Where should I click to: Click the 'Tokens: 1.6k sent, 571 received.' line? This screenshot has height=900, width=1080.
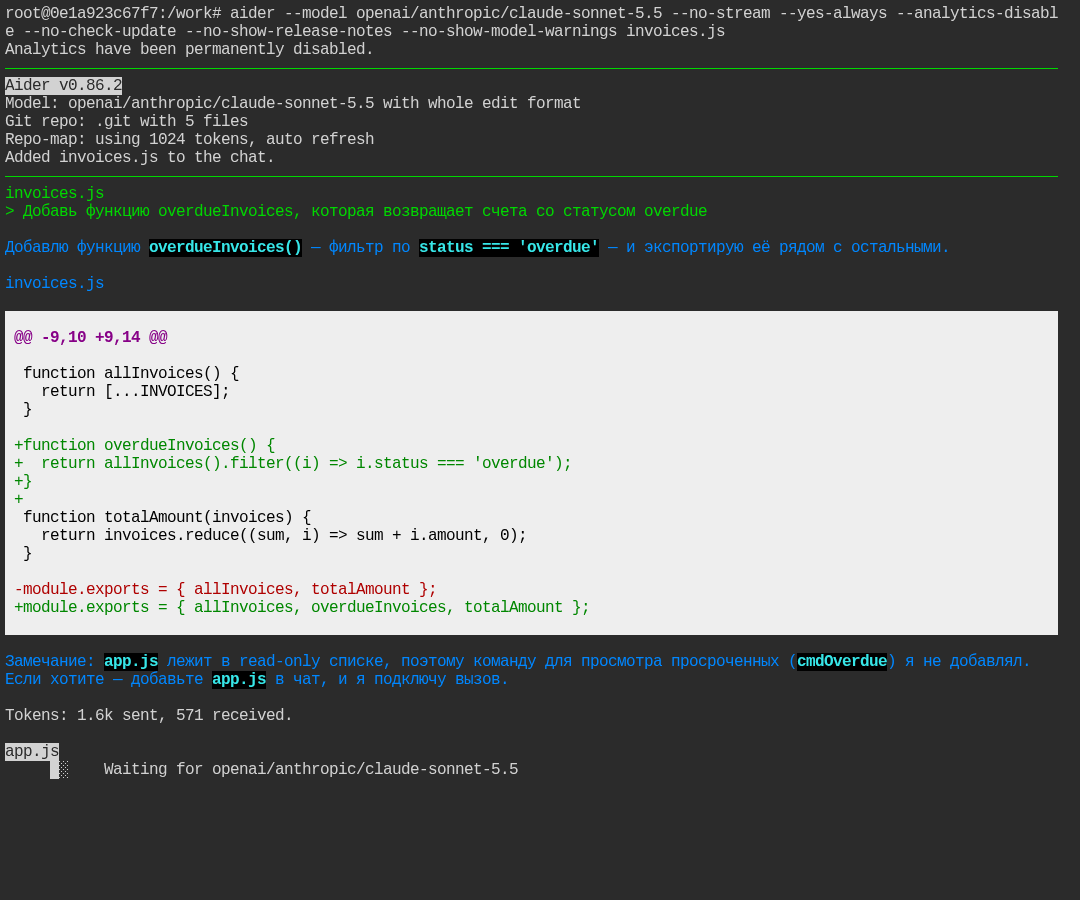click(149, 715)
